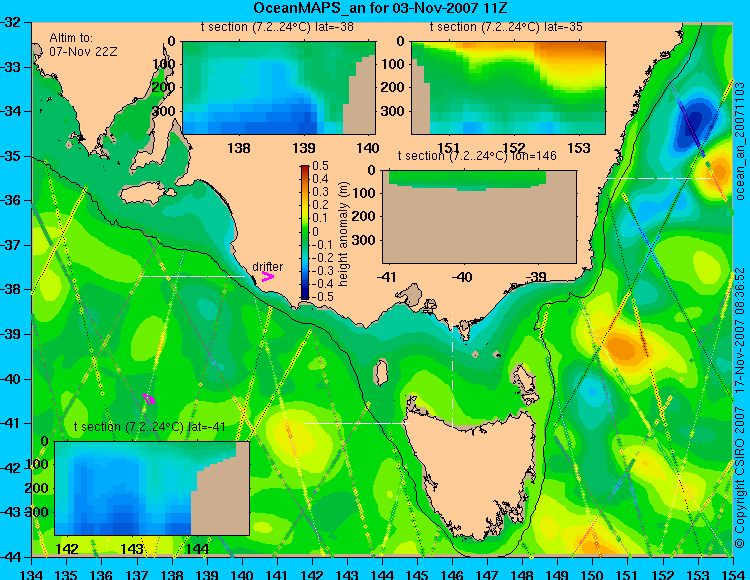
Task: Click the title 'OceanMAPS_an for 03-Nov-2007 11Z'
Action: (380, 8)
